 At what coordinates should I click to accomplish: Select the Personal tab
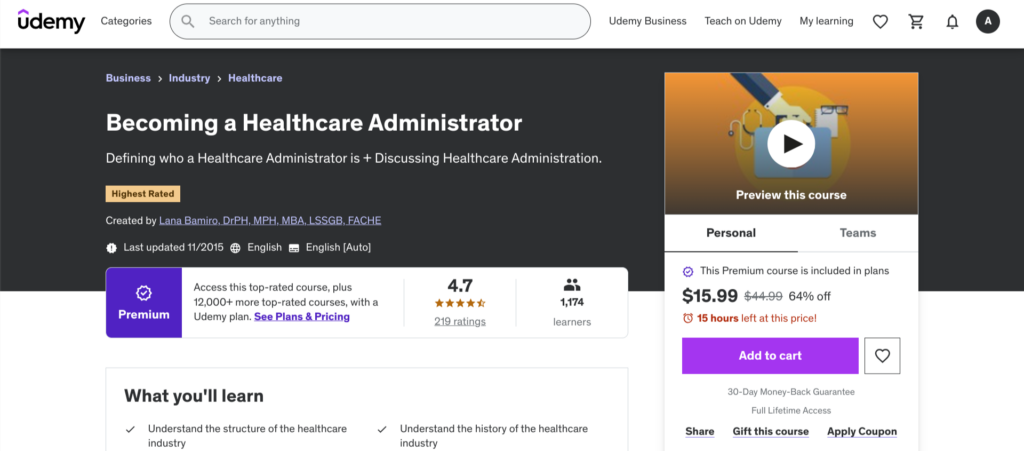click(731, 233)
